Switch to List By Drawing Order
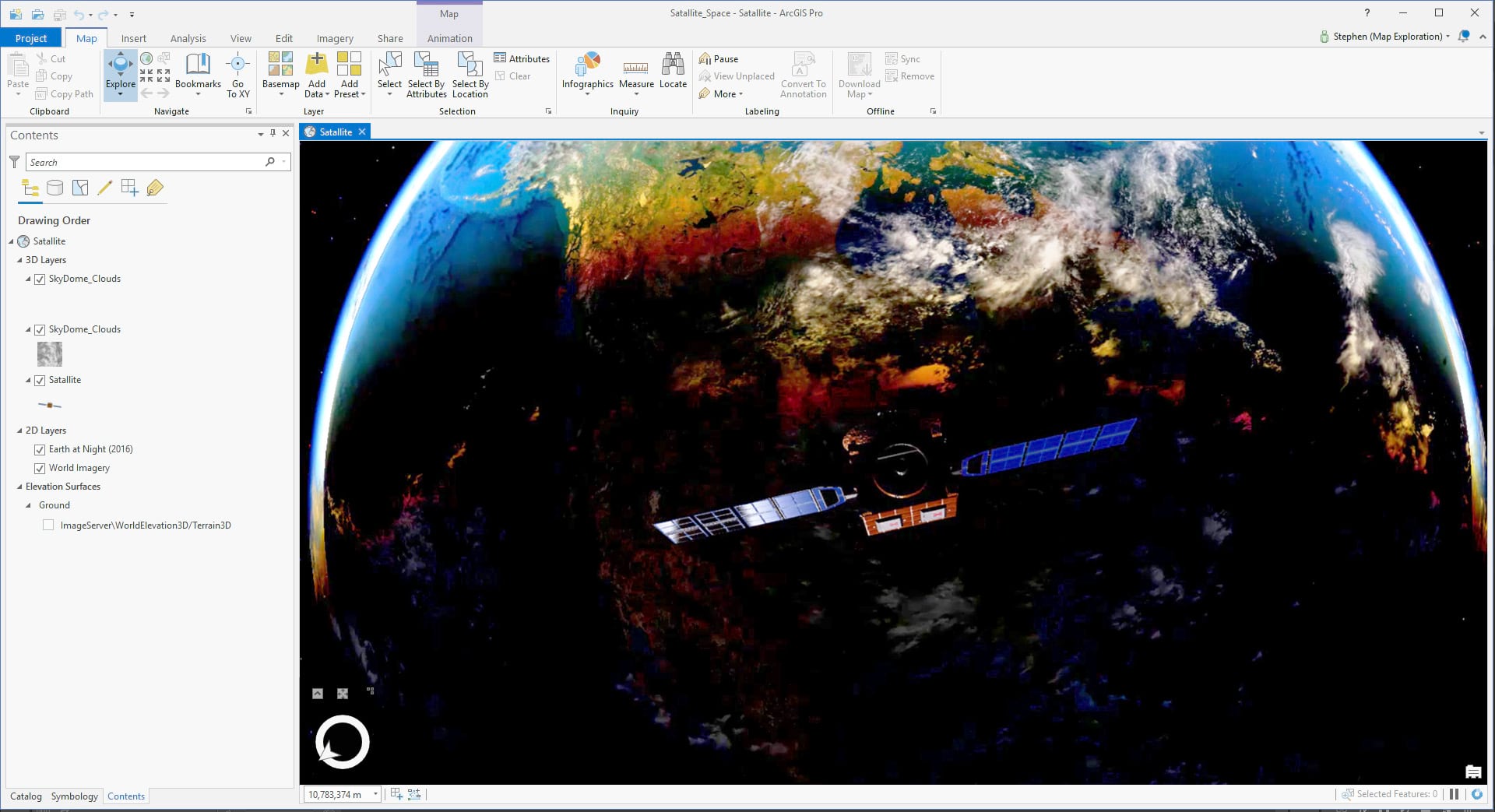 coord(30,188)
